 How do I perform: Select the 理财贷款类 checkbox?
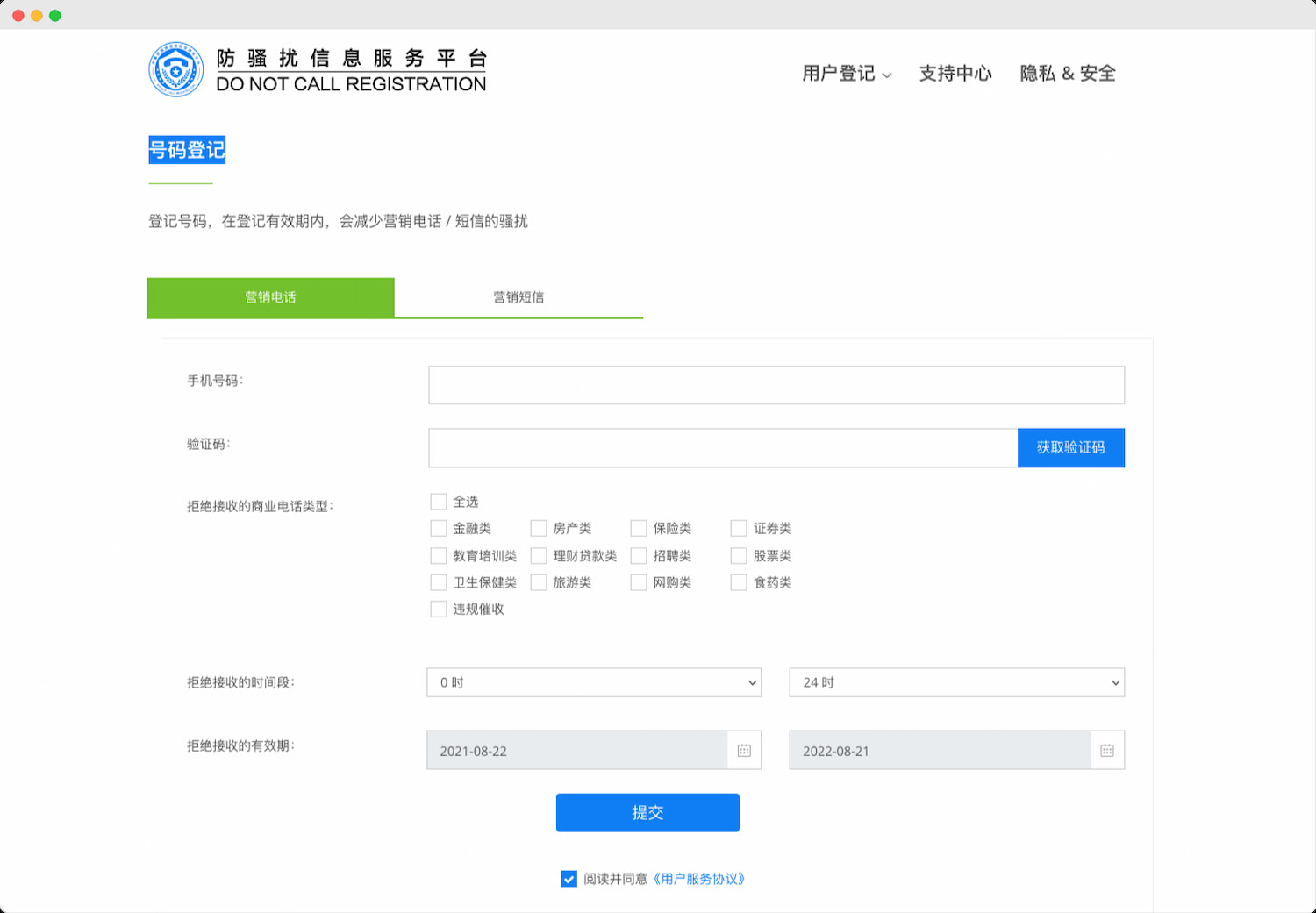539,555
